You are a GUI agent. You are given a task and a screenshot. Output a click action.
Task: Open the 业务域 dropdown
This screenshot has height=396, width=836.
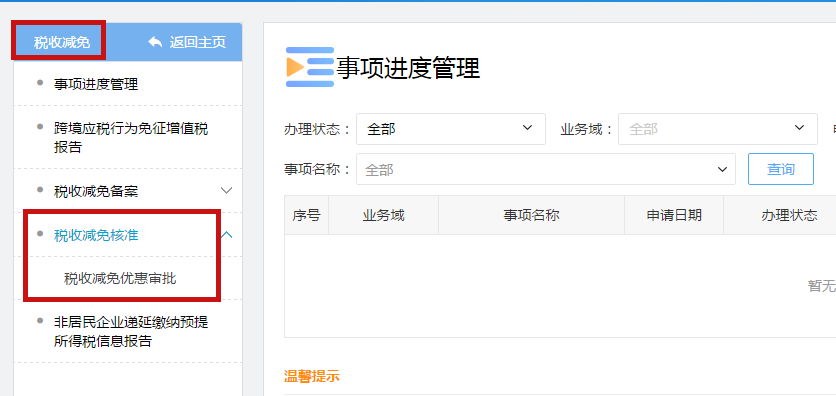coord(718,129)
